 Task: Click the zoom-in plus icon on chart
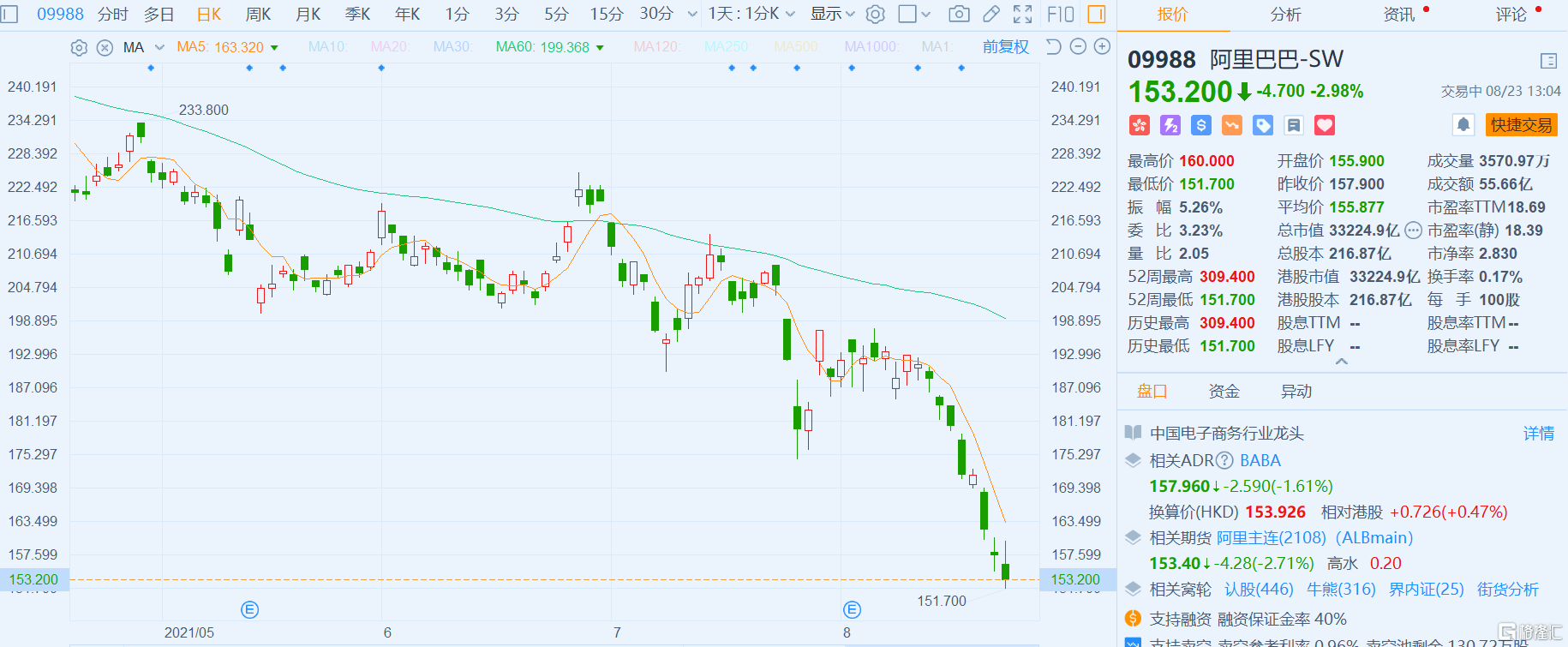[1103, 47]
